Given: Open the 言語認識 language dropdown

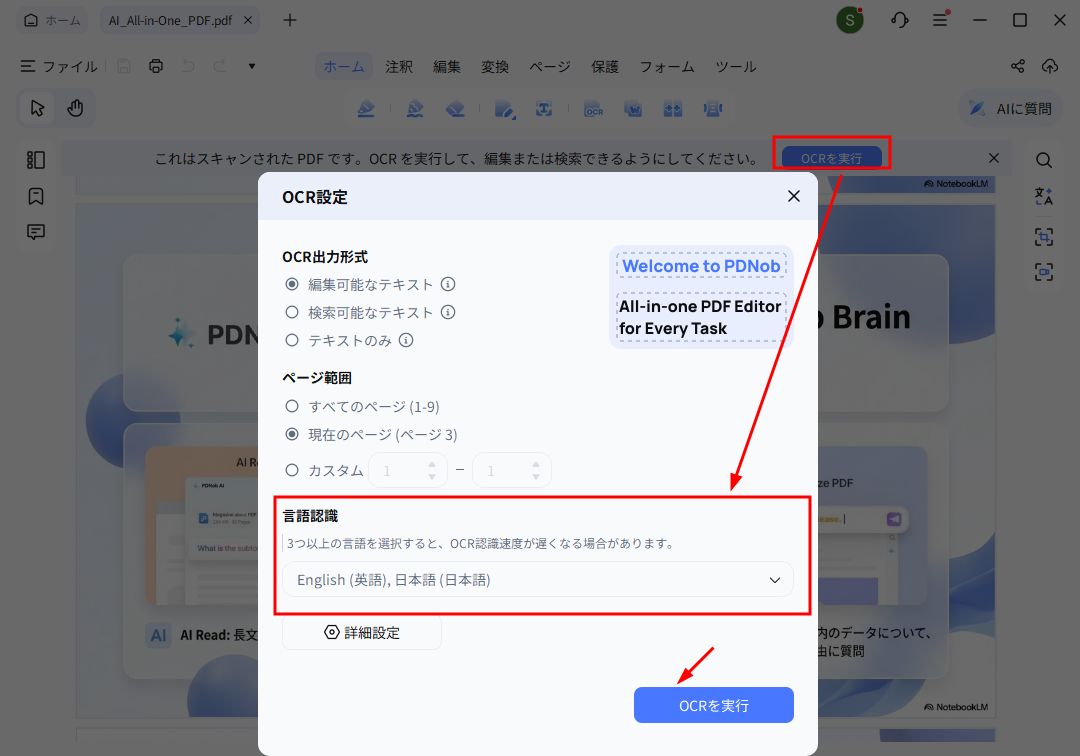Looking at the screenshot, I should pyautogui.click(x=538, y=580).
